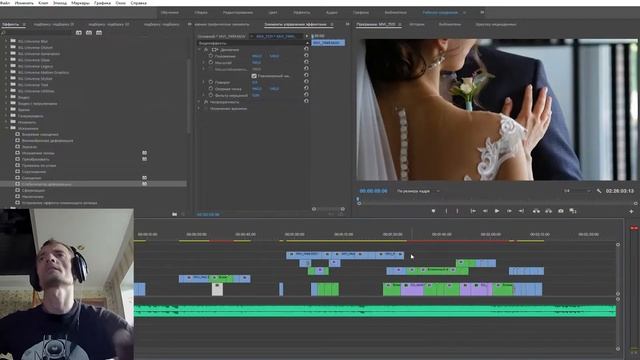The image size is (640, 360).
Task: Open the Button Editor plus icon
Action: coord(631,211)
